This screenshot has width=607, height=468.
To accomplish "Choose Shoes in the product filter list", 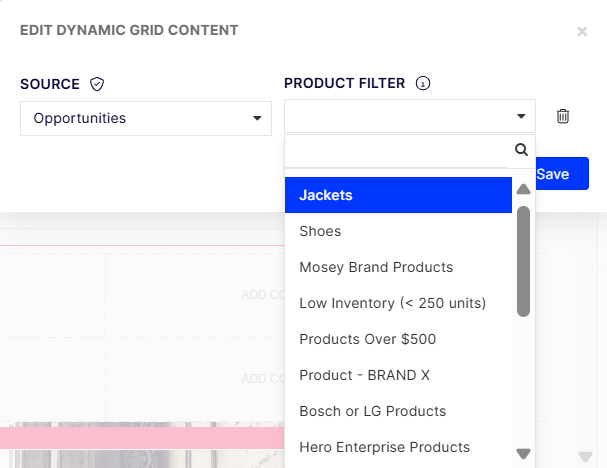I will coord(398,231).
